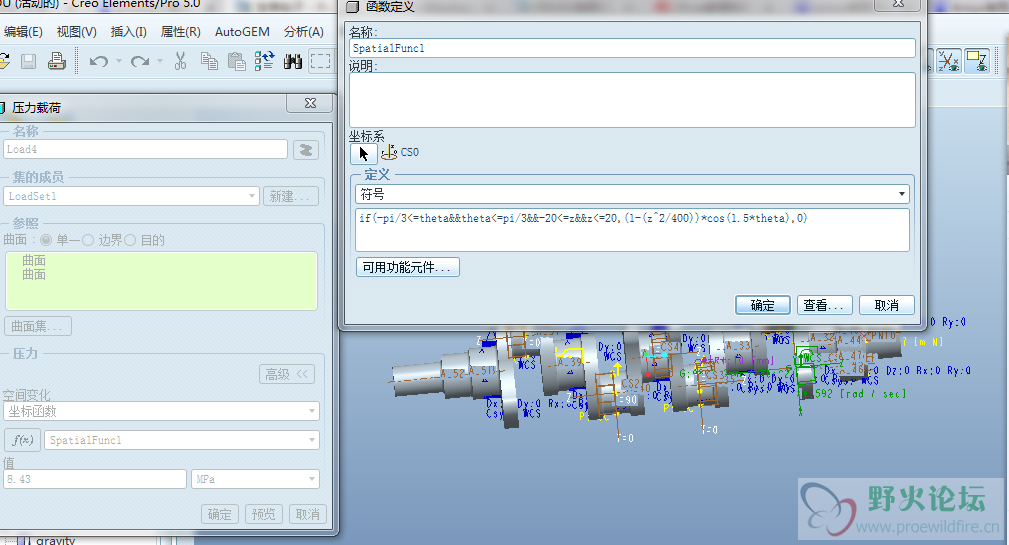1009x545 pixels.
Task: Open the 分析(A) menu
Action: point(304,32)
